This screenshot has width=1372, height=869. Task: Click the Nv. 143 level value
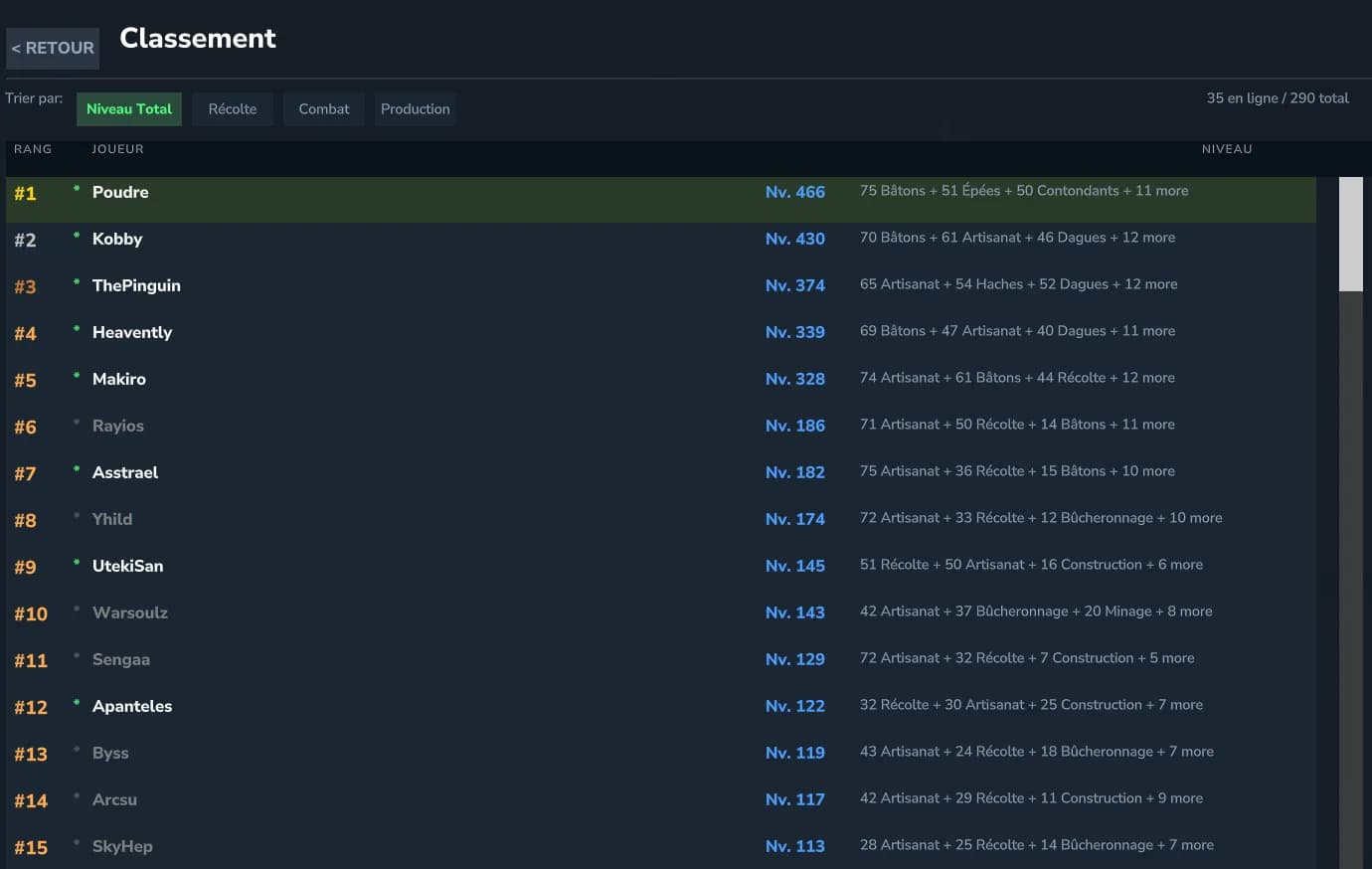click(x=795, y=612)
